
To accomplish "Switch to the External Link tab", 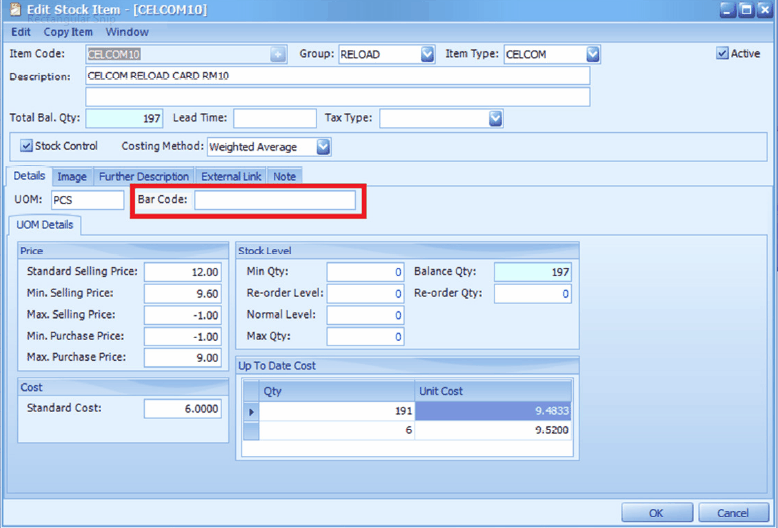I will [x=231, y=177].
